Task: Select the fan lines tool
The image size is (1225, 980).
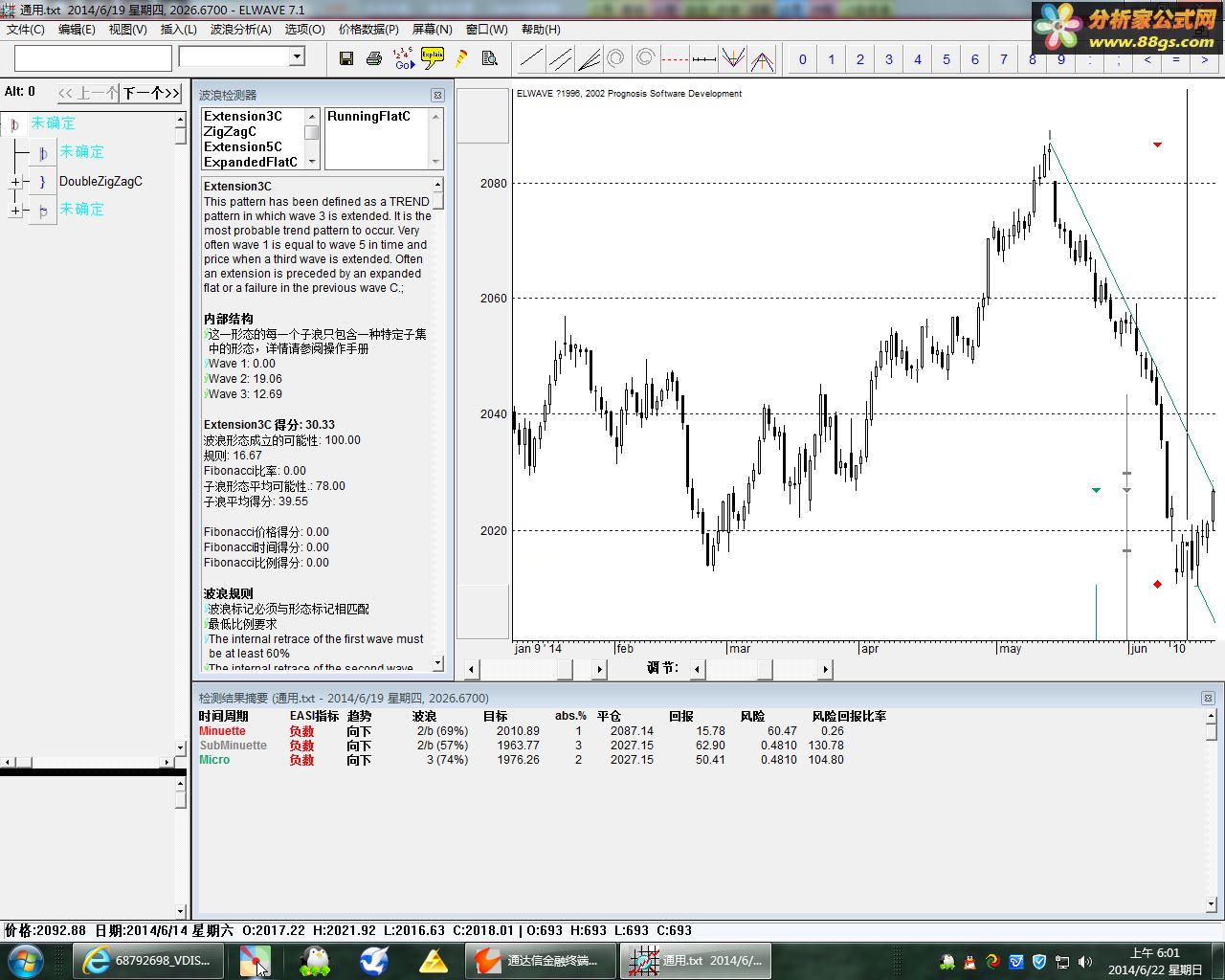Action: 589,59
